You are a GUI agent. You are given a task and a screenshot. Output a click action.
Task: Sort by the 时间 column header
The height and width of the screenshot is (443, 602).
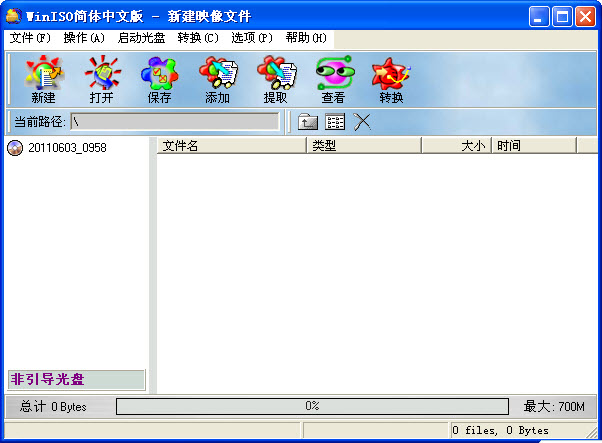[534, 145]
